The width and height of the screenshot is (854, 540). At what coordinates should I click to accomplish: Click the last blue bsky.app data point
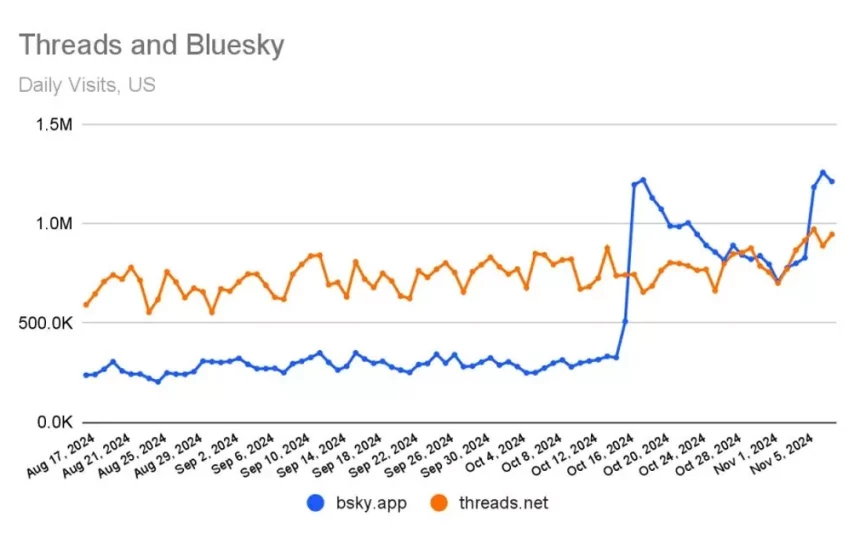coord(832,181)
